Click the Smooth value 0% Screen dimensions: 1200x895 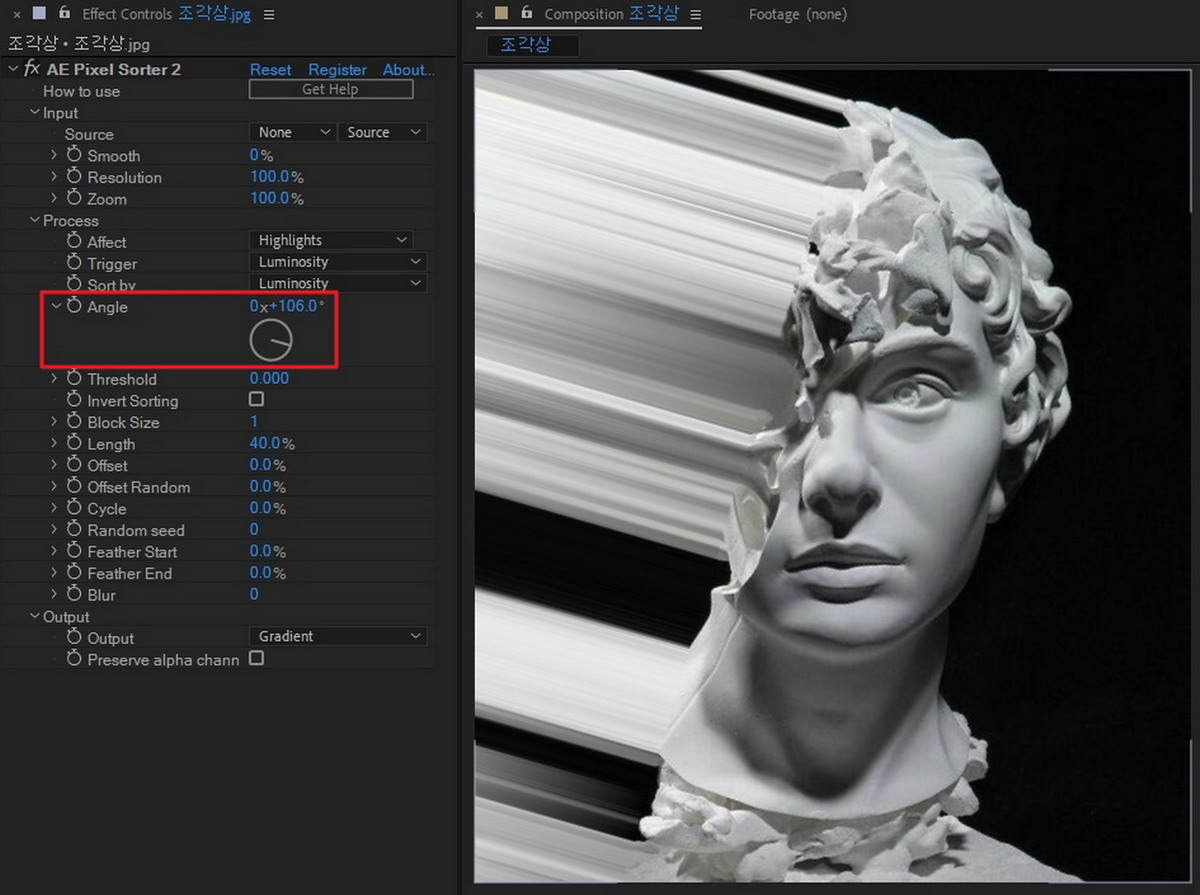pos(261,155)
